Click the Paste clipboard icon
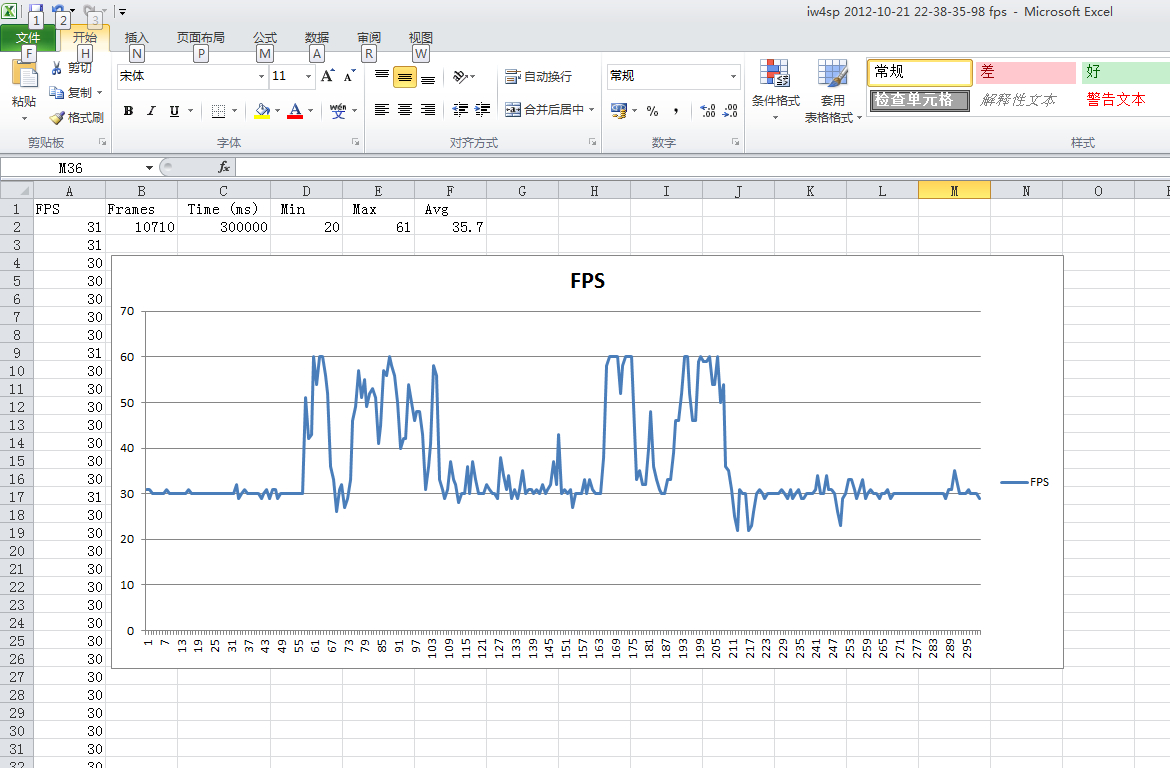 [24, 75]
